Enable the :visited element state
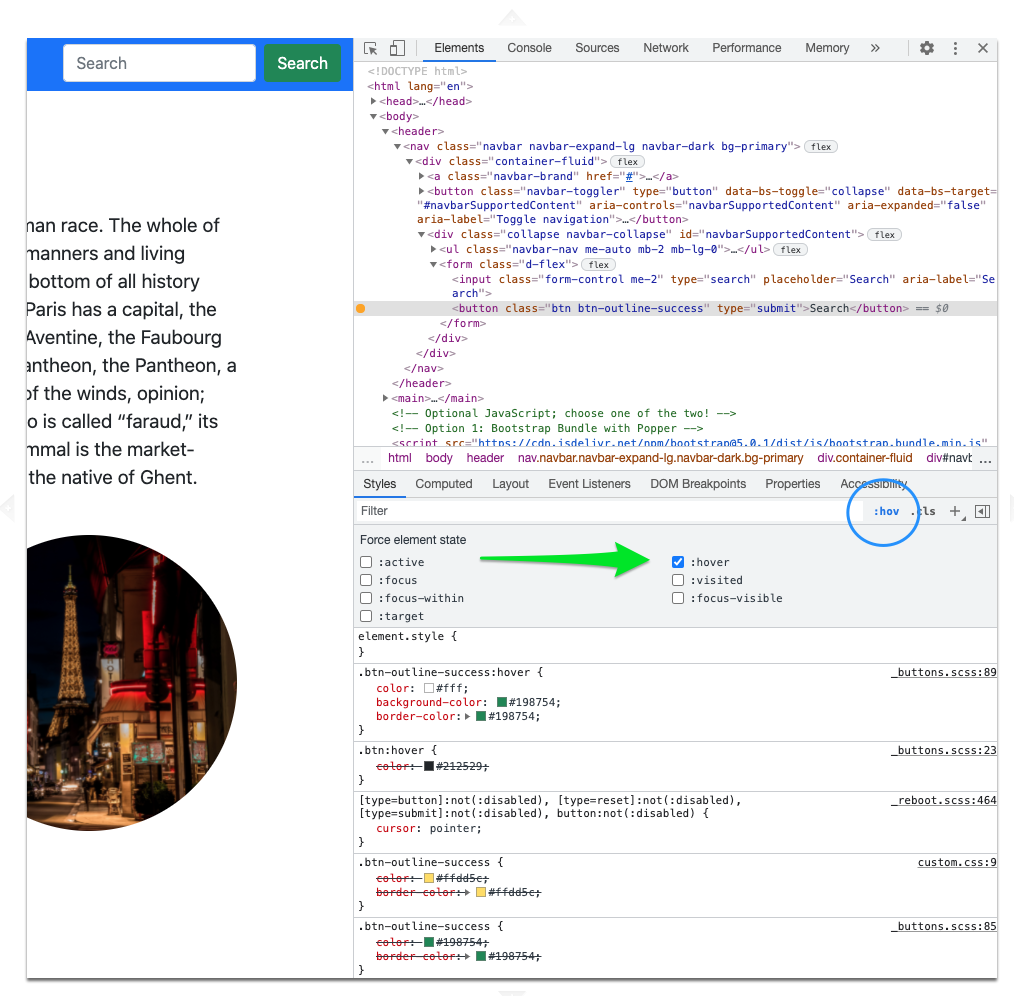Image resolution: width=1014 pixels, height=996 pixels. tap(678, 579)
